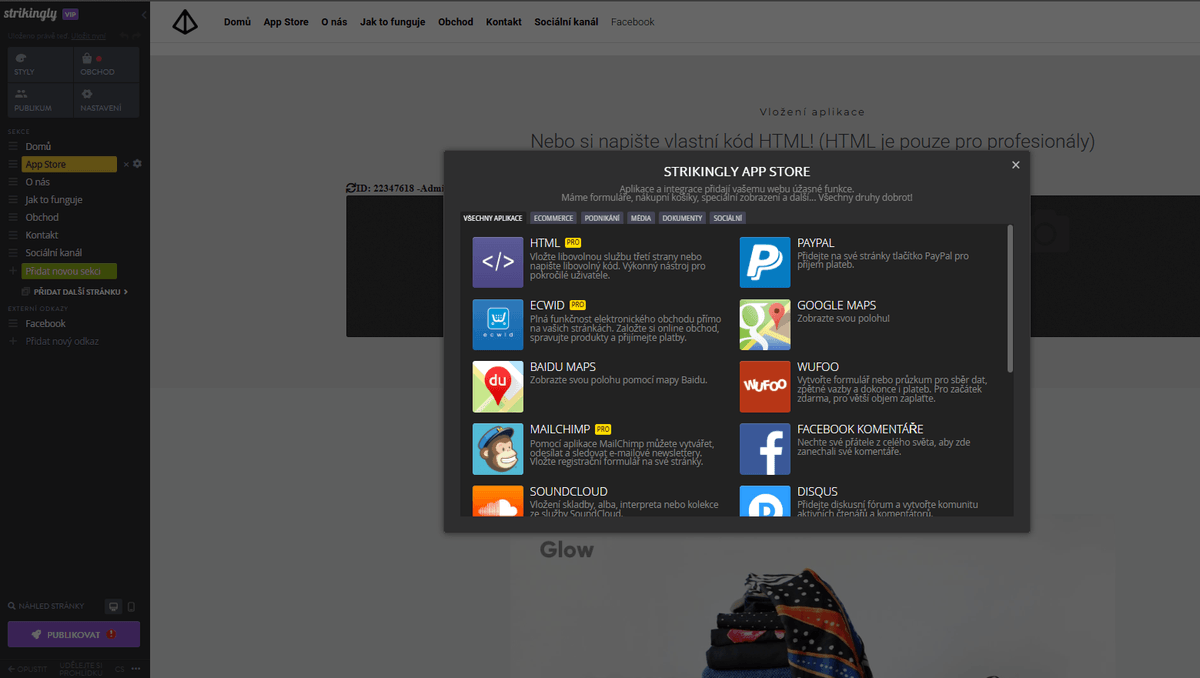This screenshot has height=678, width=1200.
Task: Select Kontakt section in sidebar
Action: (42, 235)
